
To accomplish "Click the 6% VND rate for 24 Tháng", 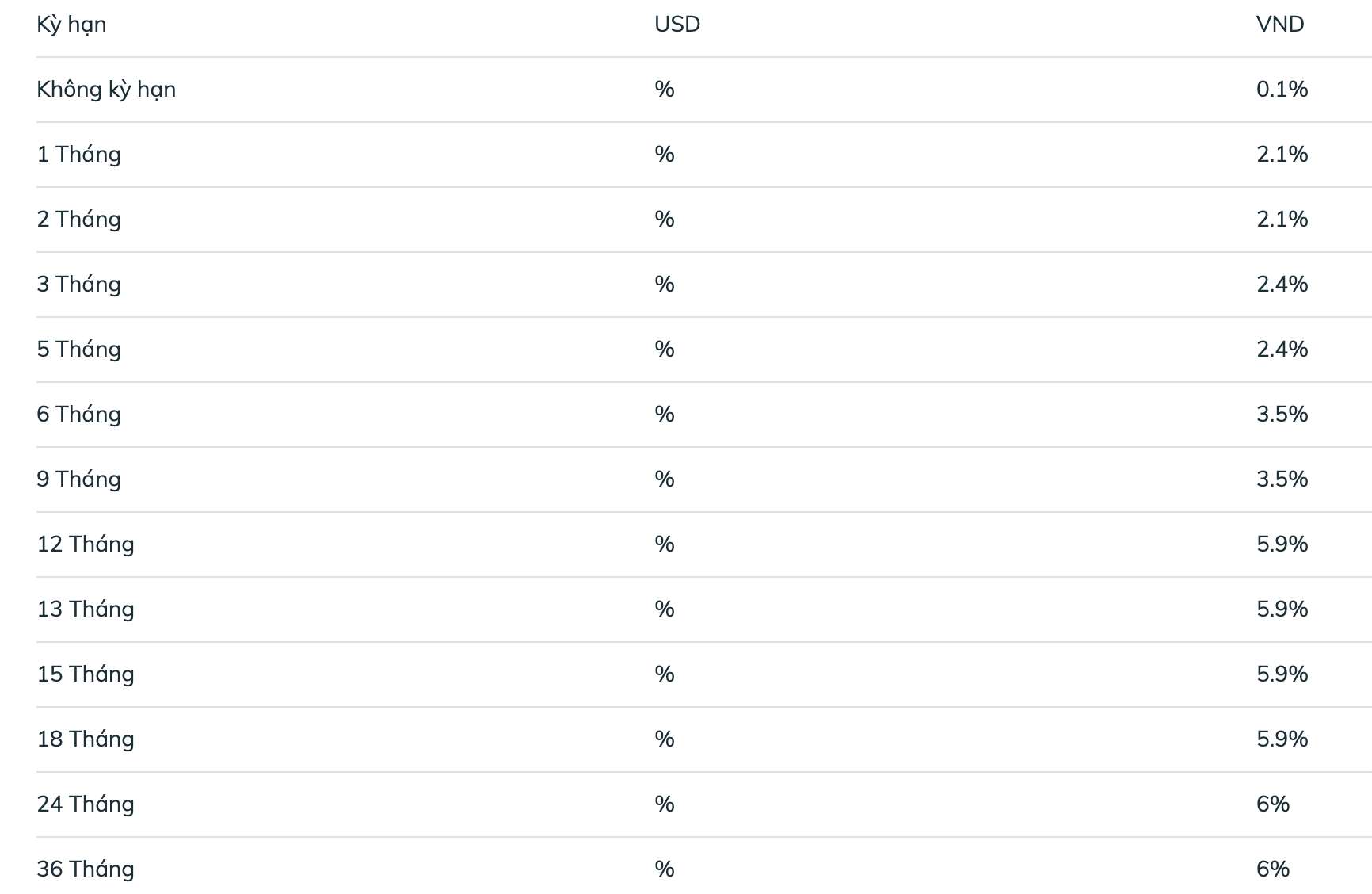I will [1273, 804].
